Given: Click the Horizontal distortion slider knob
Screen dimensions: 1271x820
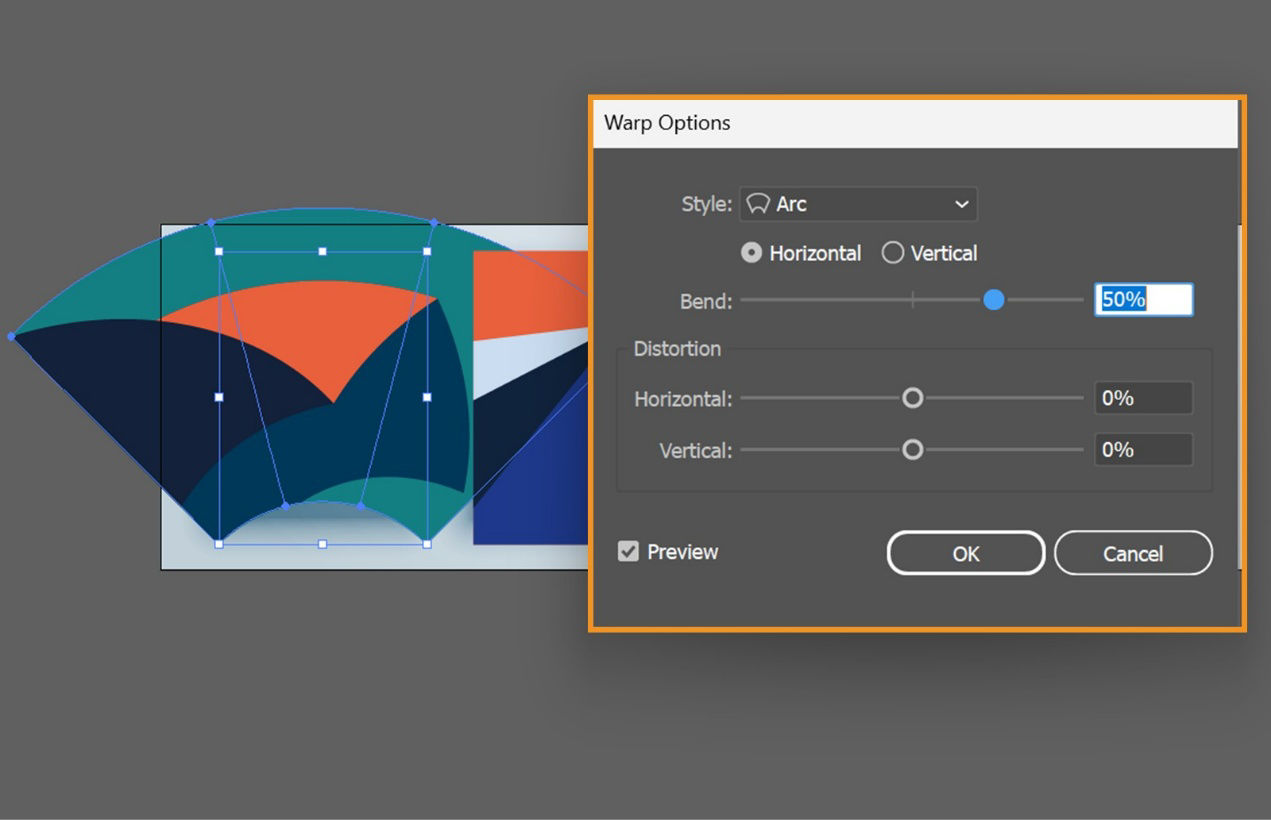Looking at the screenshot, I should 912,398.
